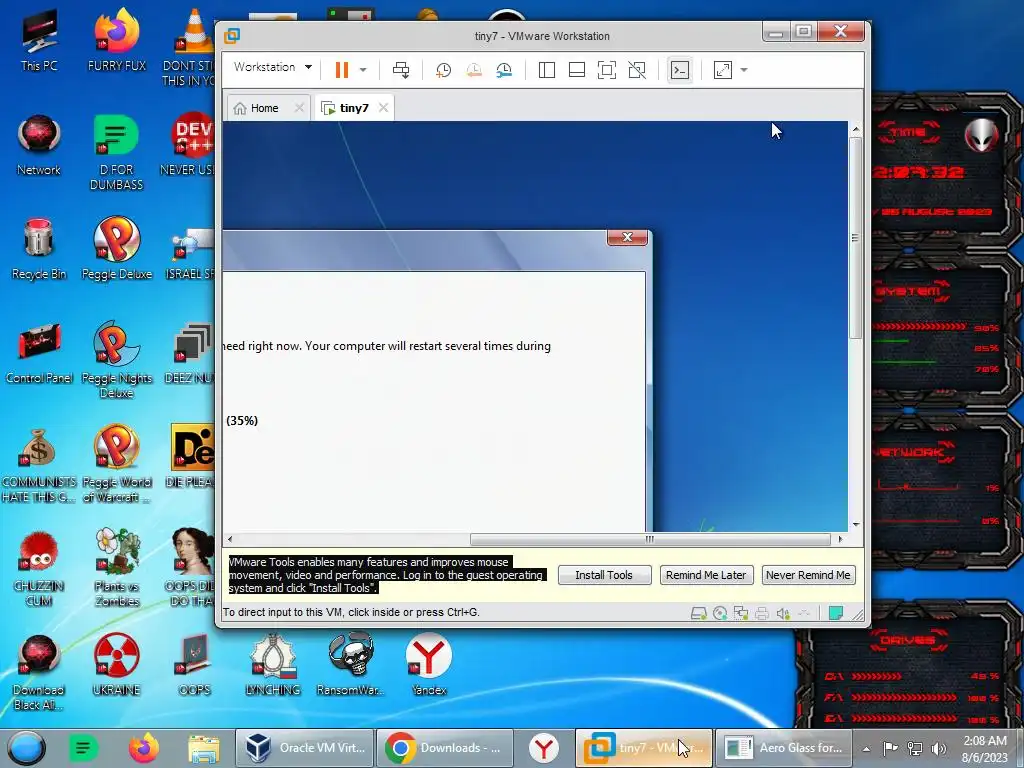This screenshot has width=1024, height=768.
Task: Click the CD/DVD device status icon
Action: coord(720,613)
